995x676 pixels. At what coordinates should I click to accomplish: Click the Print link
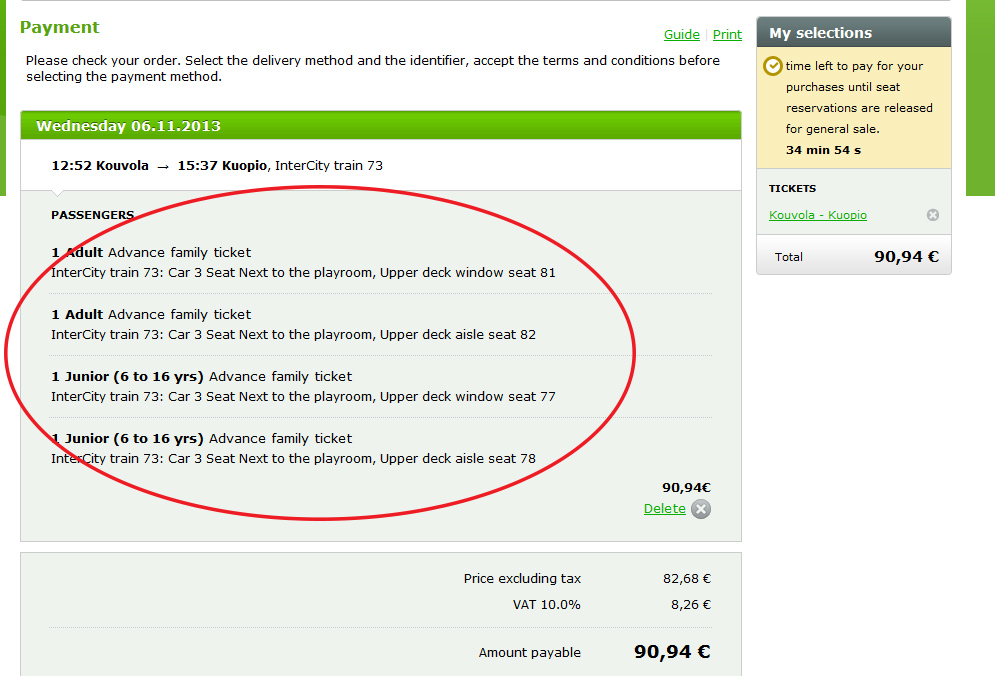click(727, 35)
